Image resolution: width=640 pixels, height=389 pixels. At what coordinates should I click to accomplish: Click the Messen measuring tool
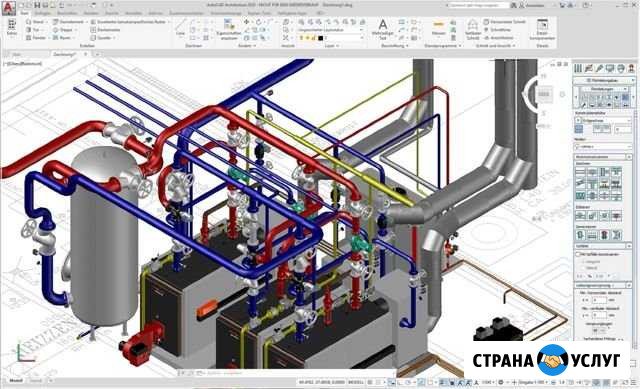(438, 28)
